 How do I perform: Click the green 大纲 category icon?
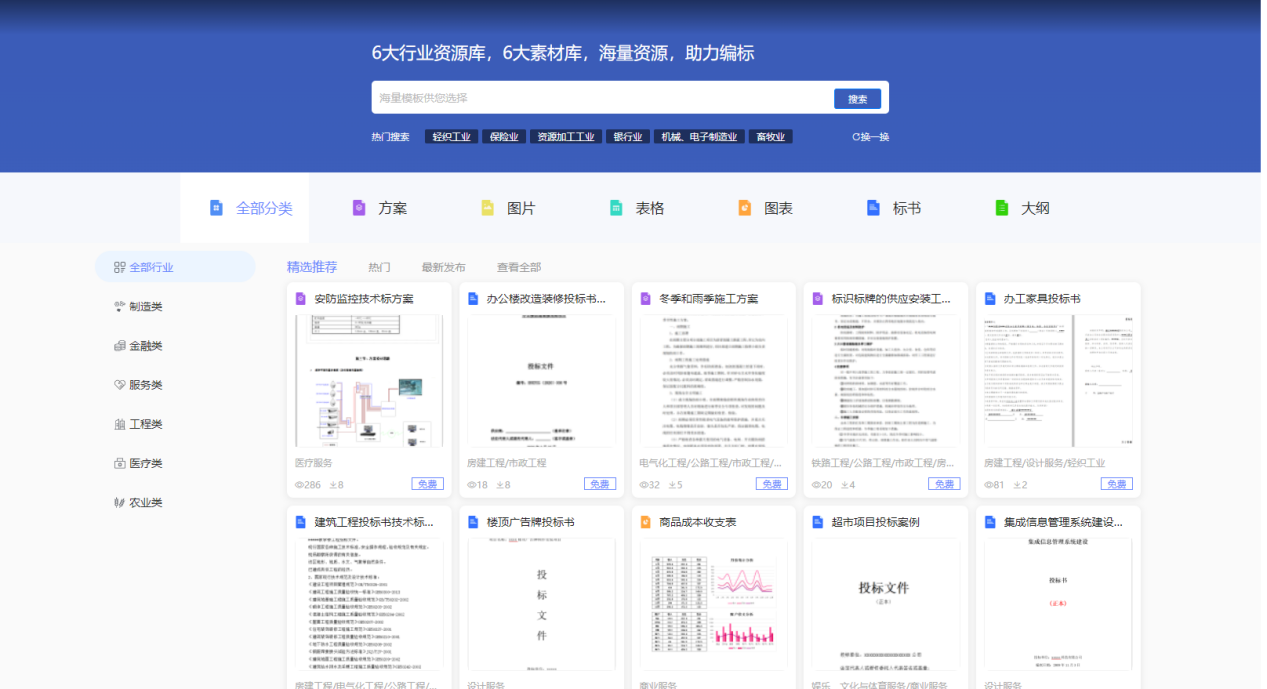click(1001, 208)
